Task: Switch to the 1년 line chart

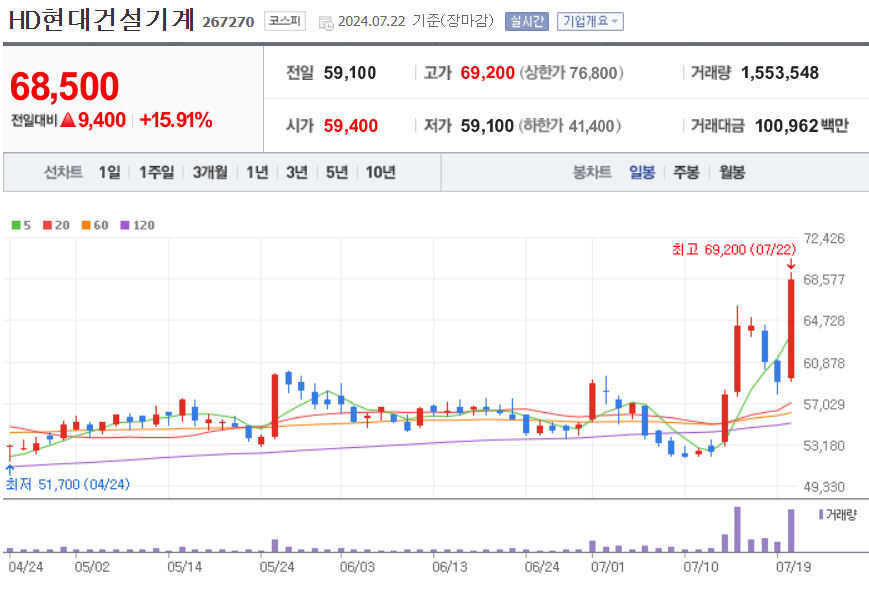Action: 257,172
